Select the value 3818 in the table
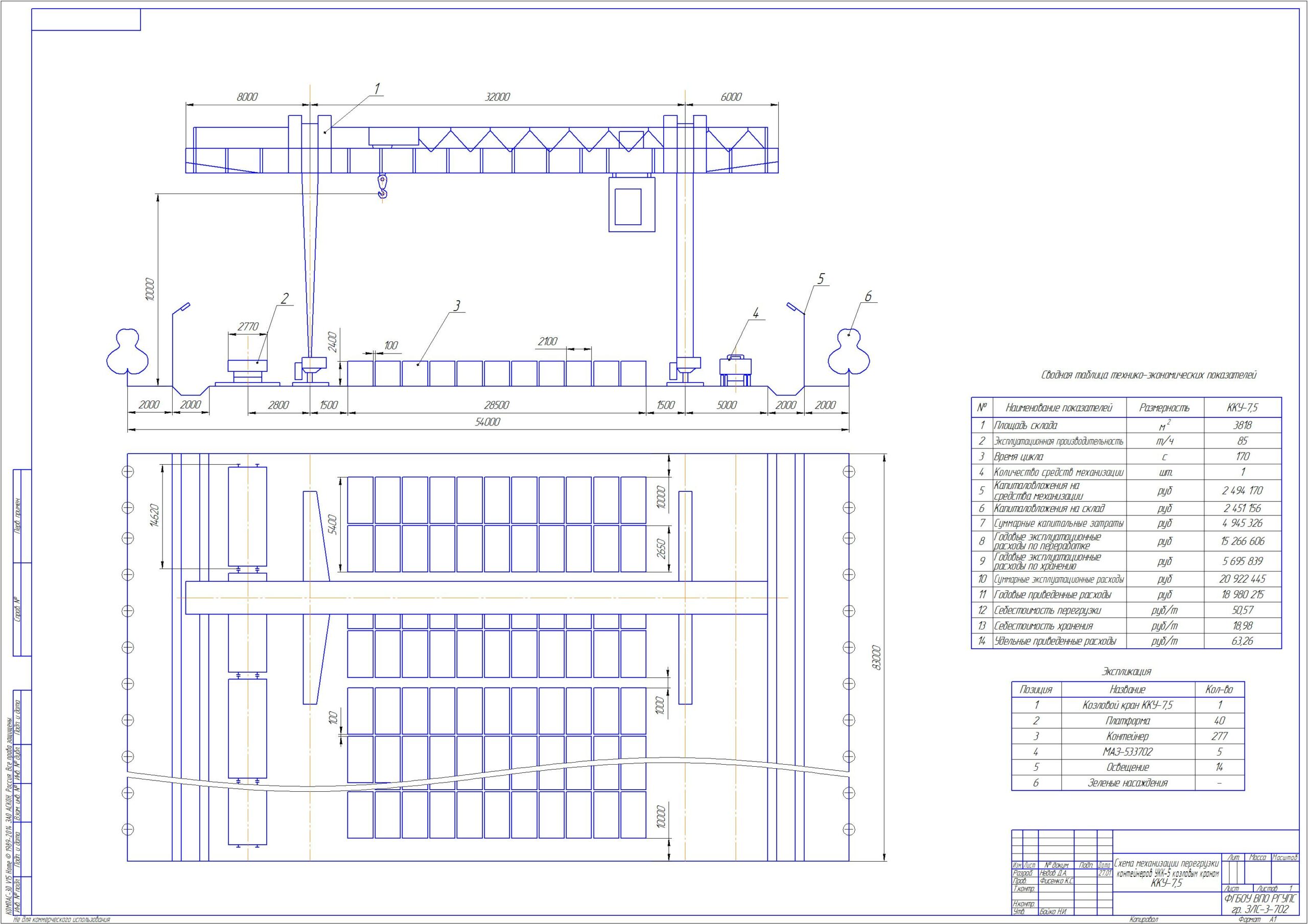Viewport: 1308px width, 924px height. coord(1243,425)
